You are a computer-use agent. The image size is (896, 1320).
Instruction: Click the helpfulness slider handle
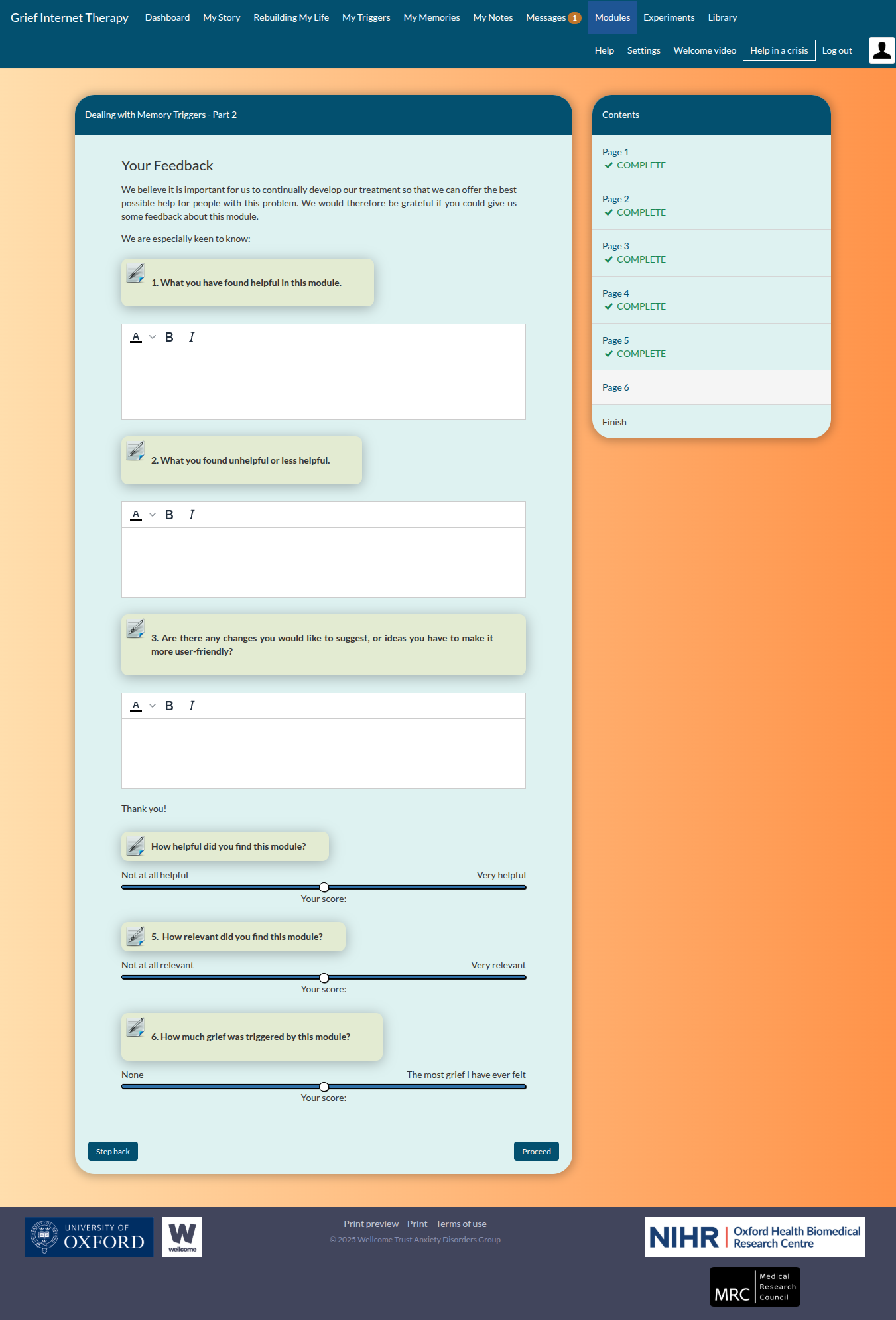(x=324, y=888)
